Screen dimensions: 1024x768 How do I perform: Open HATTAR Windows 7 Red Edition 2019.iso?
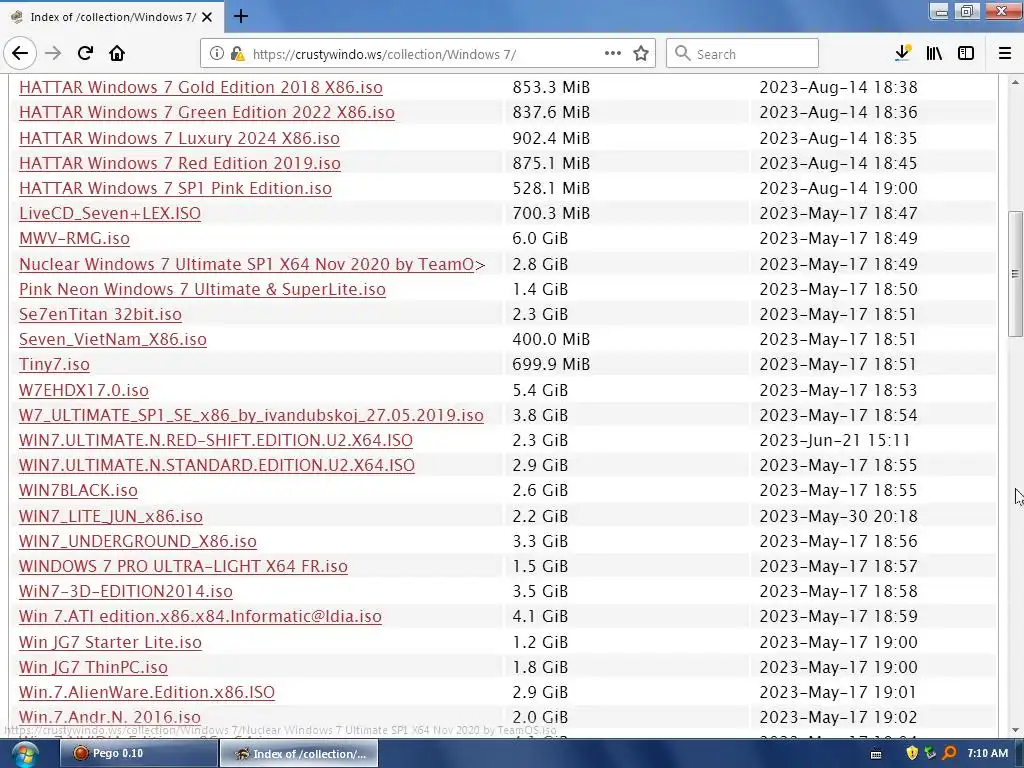[x=180, y=163]
